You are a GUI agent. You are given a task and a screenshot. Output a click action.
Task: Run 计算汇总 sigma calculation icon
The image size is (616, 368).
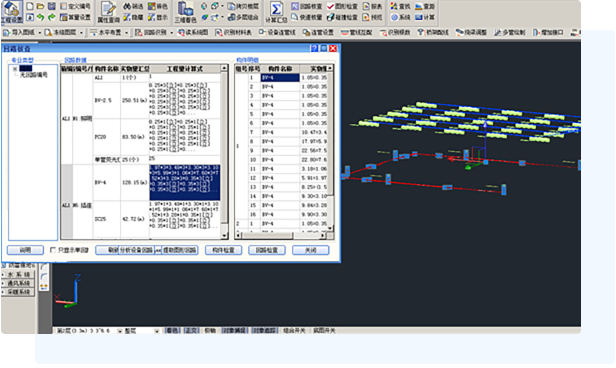coord(276,12)
